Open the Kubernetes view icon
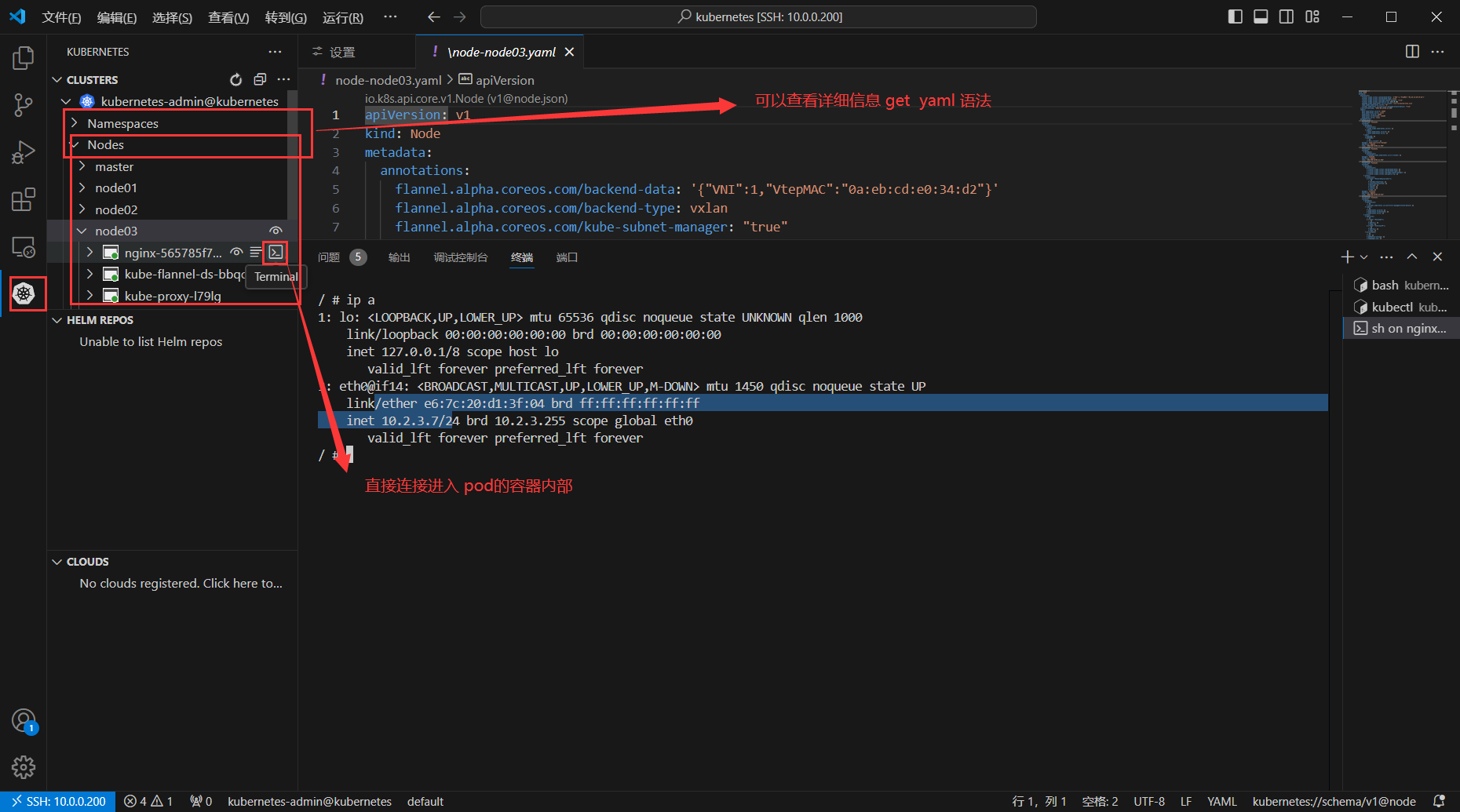The width and height of the screenshot is (1460, 812). point(24,293)
